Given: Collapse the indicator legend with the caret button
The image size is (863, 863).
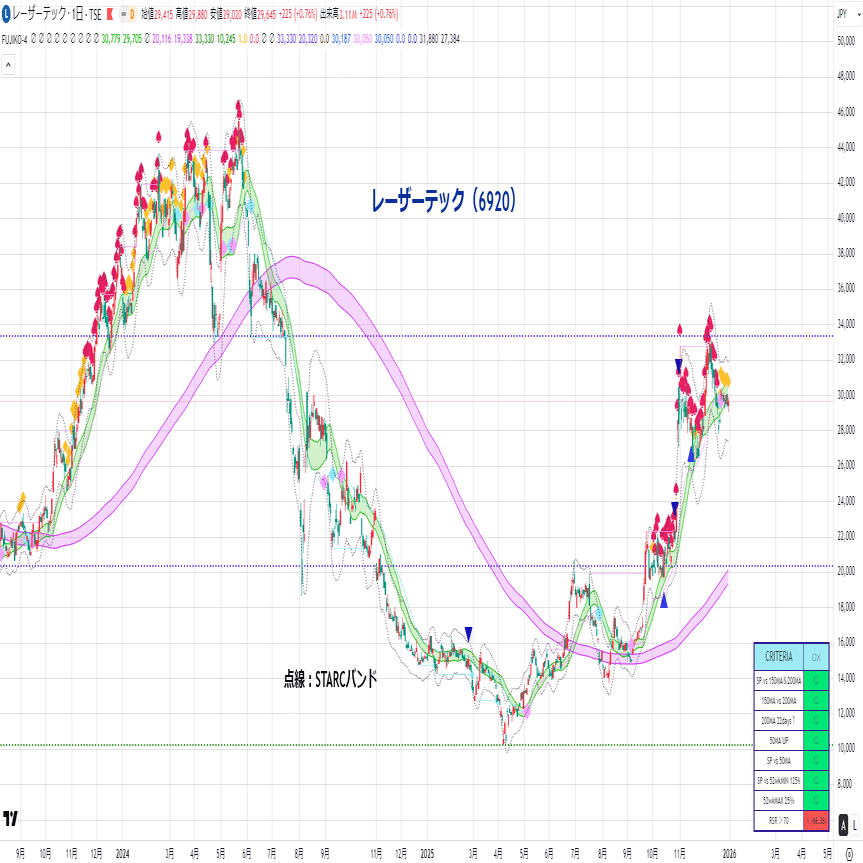Looking at the screenshot, I should [x=8, y=65].
